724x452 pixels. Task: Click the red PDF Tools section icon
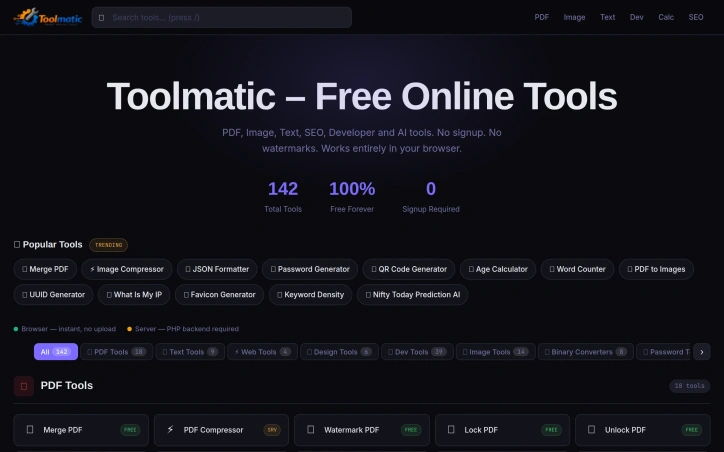pyautogui.click(x=24, y=386)
